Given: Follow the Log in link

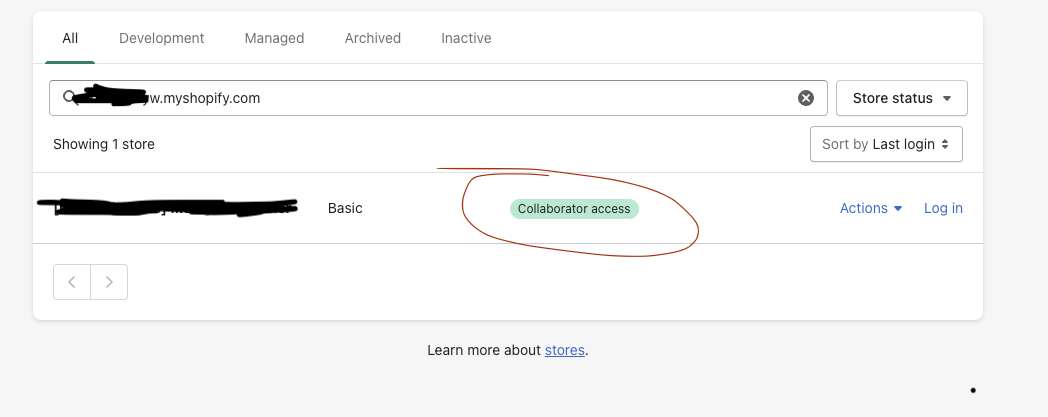Looking at the screenshot, I should coord(943,208).
